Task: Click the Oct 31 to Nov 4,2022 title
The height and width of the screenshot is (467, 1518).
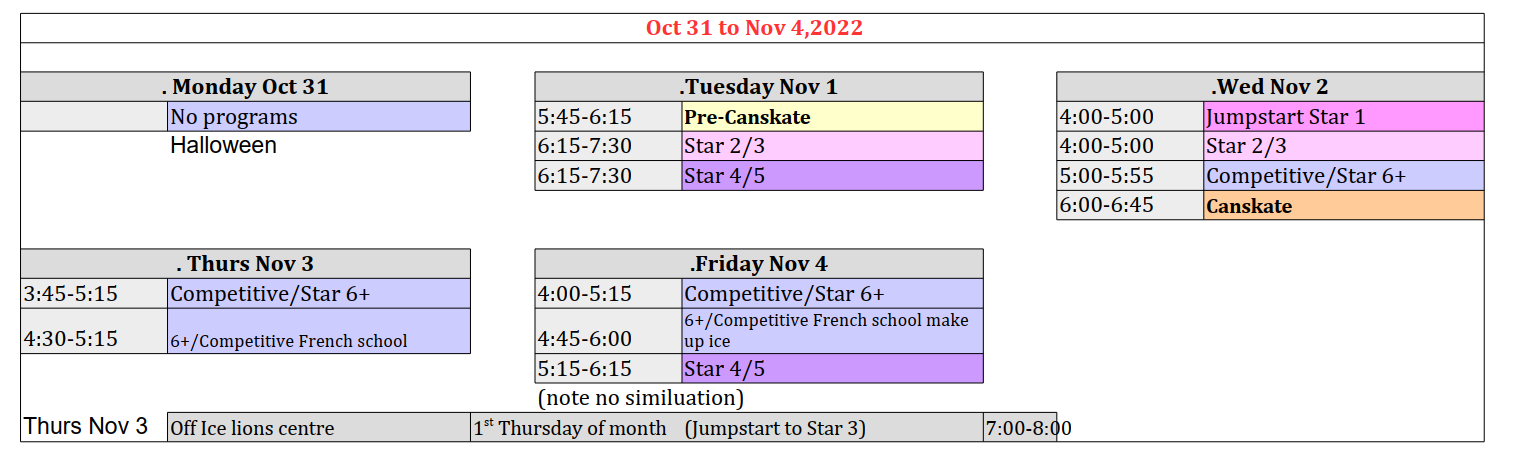Action: [753, 28]
